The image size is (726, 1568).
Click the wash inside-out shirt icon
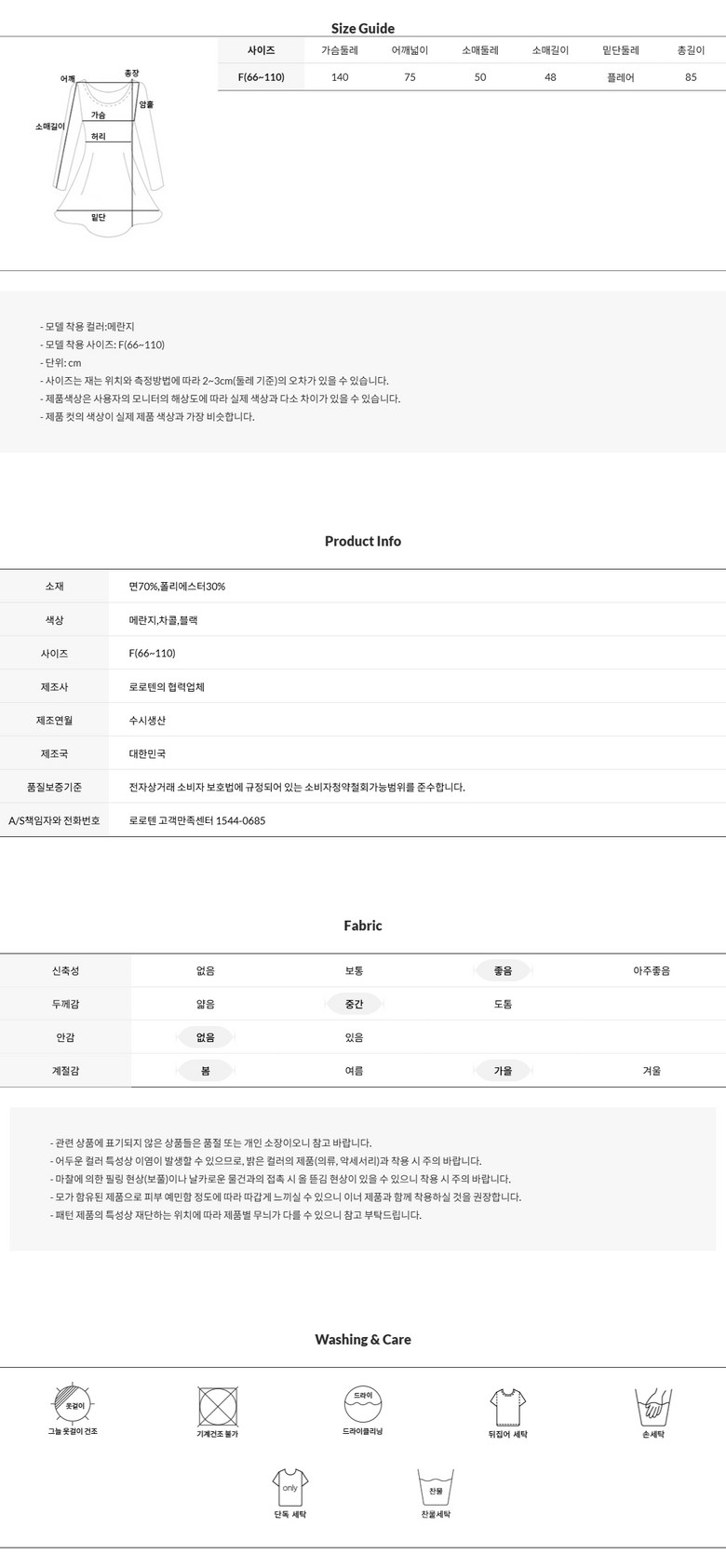(x=507, y=1405)
